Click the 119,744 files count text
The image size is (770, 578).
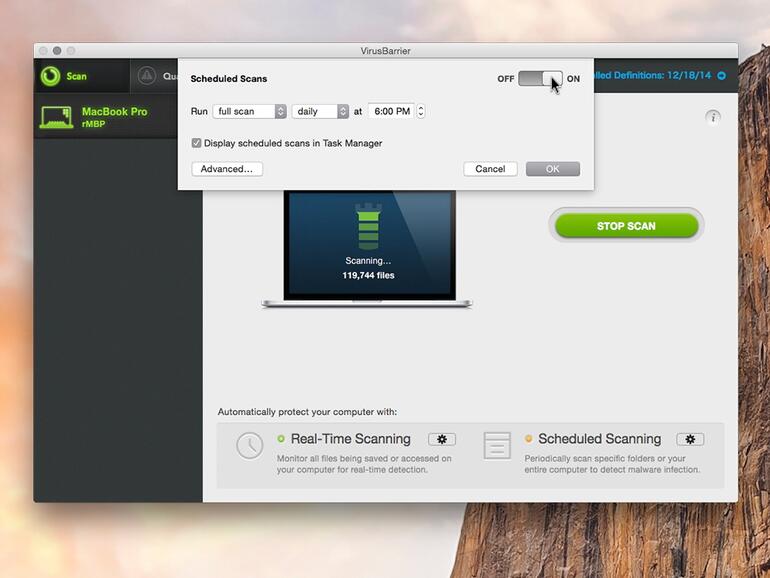[368, 275]
